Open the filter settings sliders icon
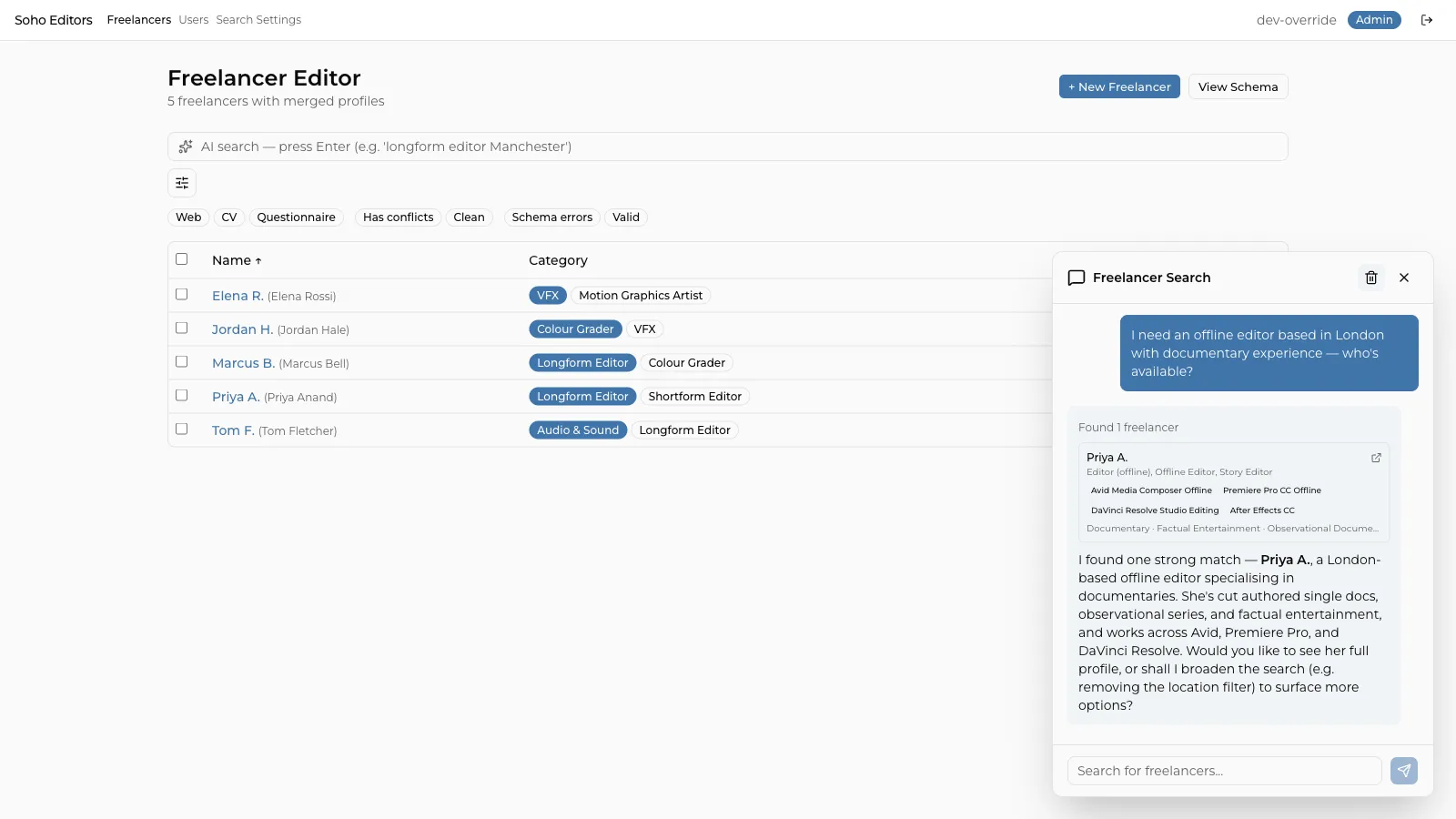 coord(182,183)
